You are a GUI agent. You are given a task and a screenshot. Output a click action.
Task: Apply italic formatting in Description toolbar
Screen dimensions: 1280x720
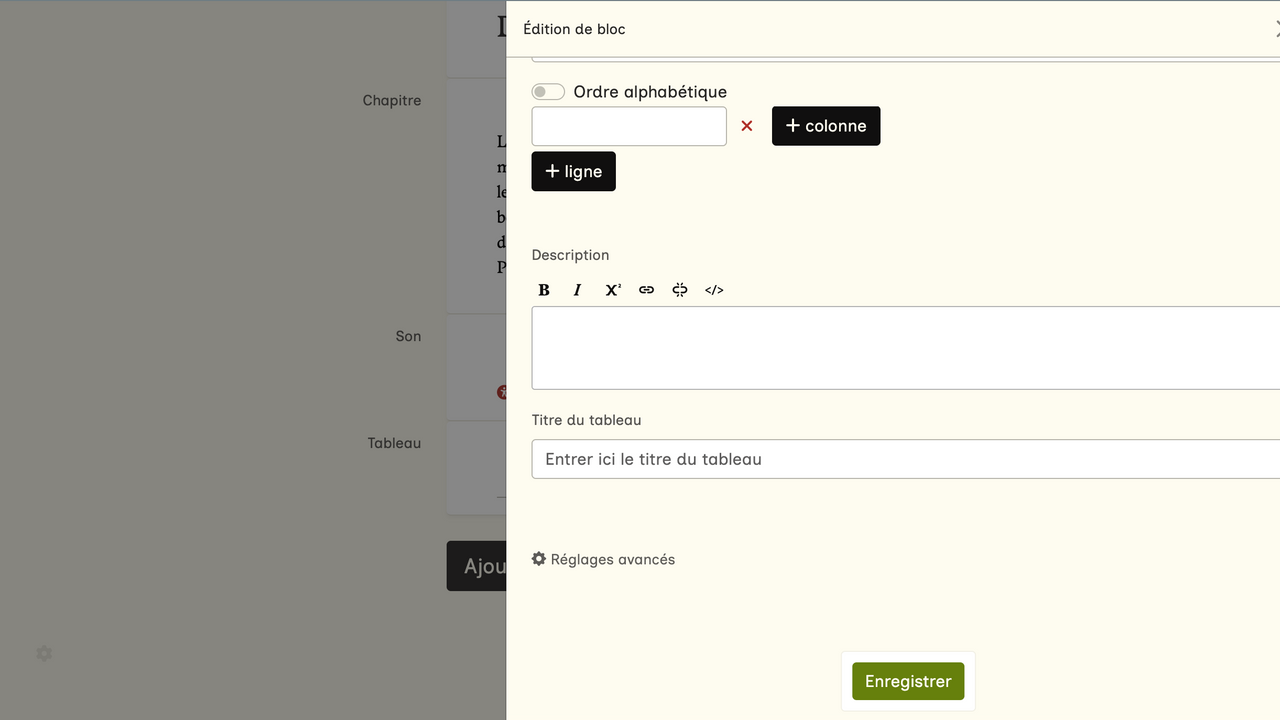pos(577,290)
